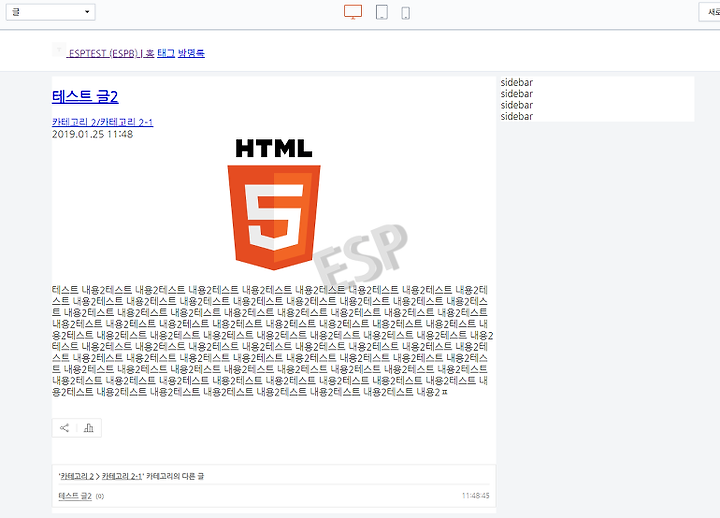Open the ESPTEST (ESP8) blog title link
This screenshot has width=720, height=518.
pos(103,53)
